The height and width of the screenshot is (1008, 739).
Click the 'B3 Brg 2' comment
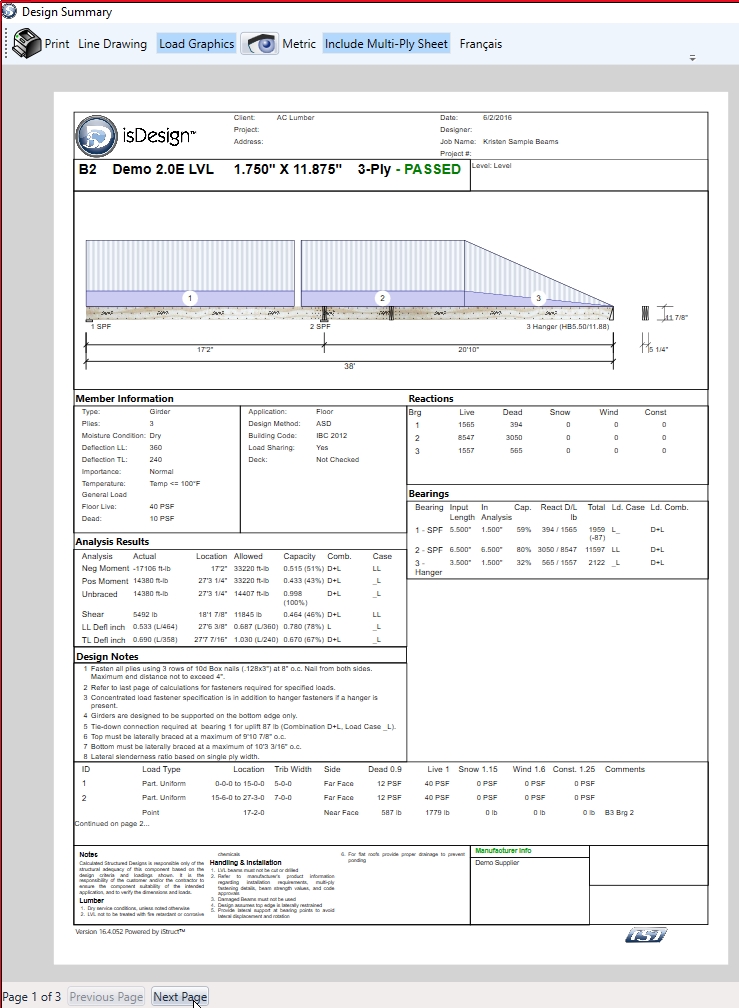pos(619,813)
